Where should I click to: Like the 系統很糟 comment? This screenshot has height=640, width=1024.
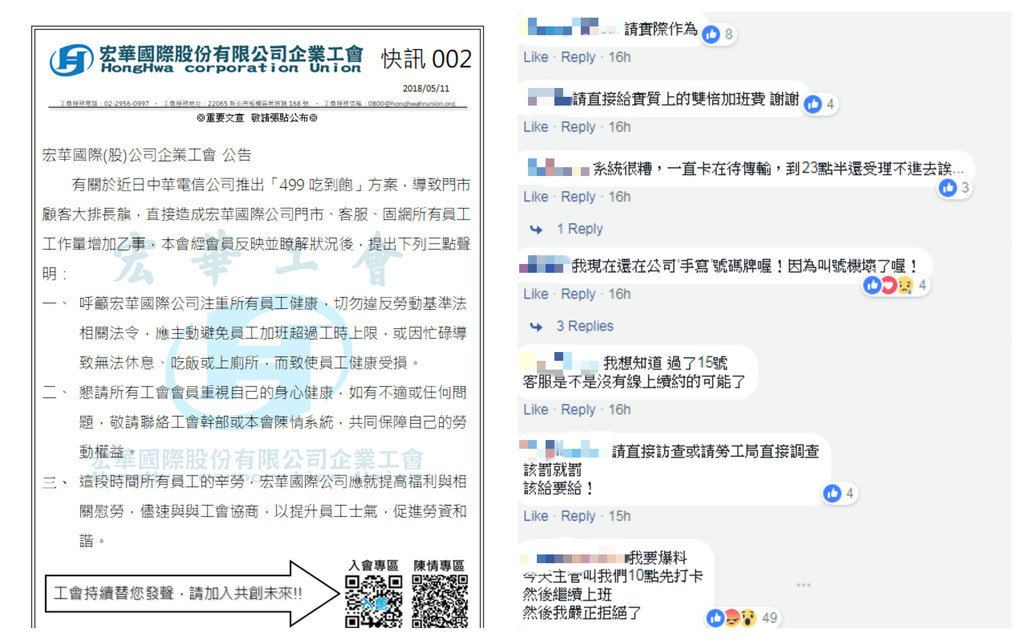click(536, 197)
